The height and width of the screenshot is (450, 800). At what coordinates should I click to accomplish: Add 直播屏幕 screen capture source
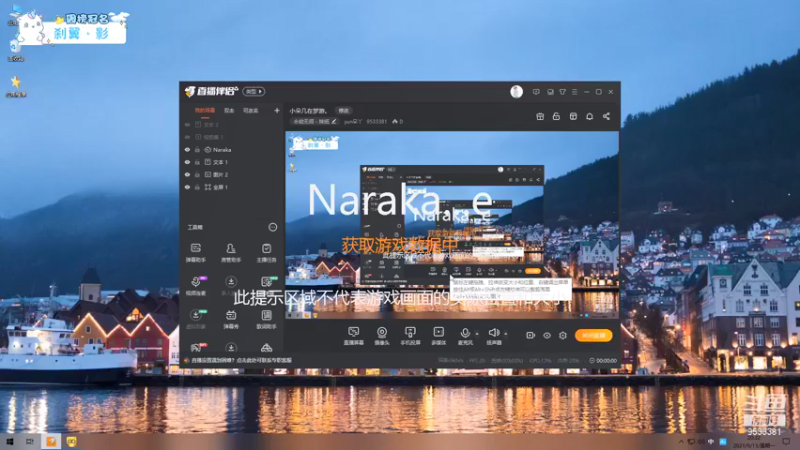click(353, 336)
